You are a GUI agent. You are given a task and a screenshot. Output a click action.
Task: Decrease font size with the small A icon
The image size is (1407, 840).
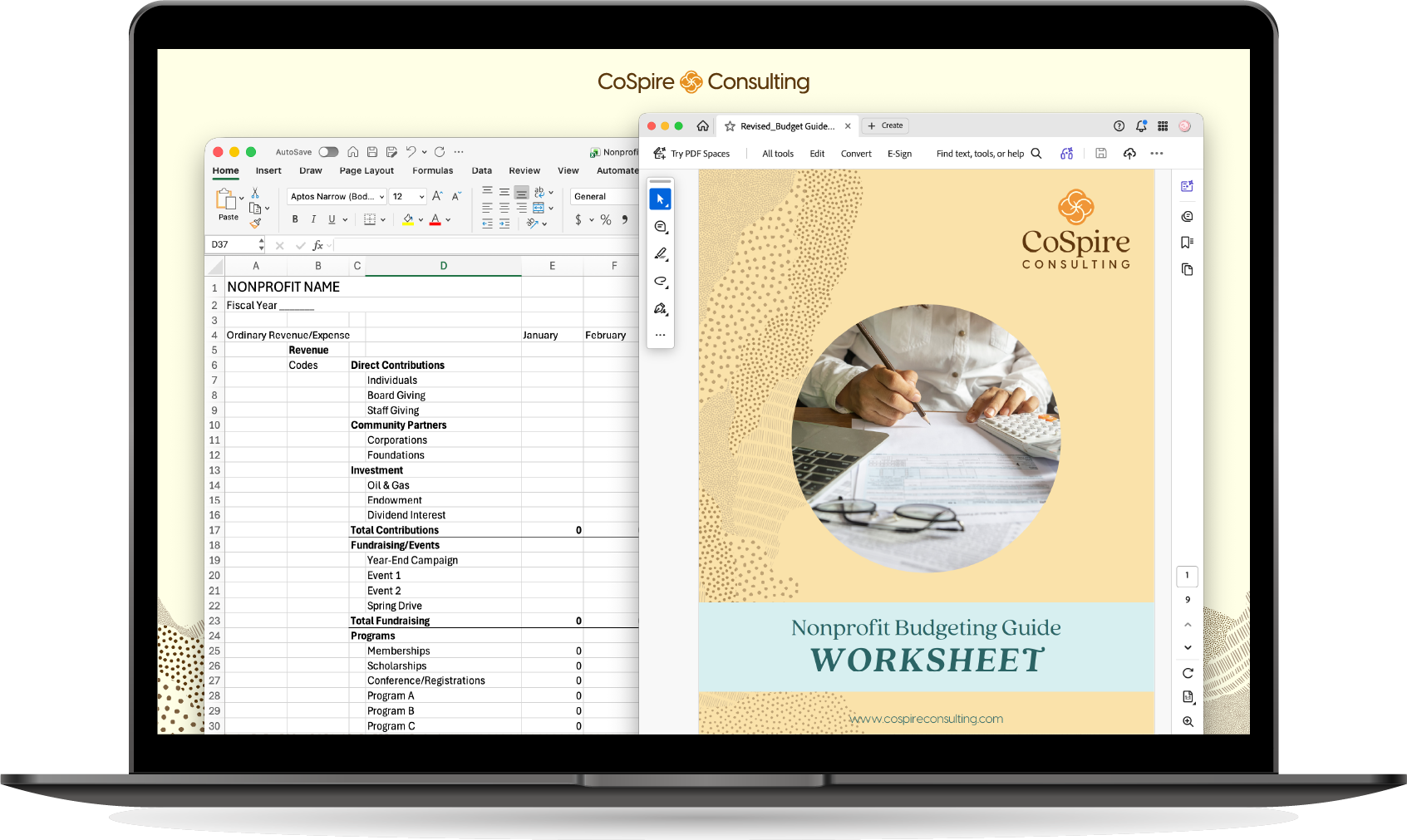(x=456, y=196)
